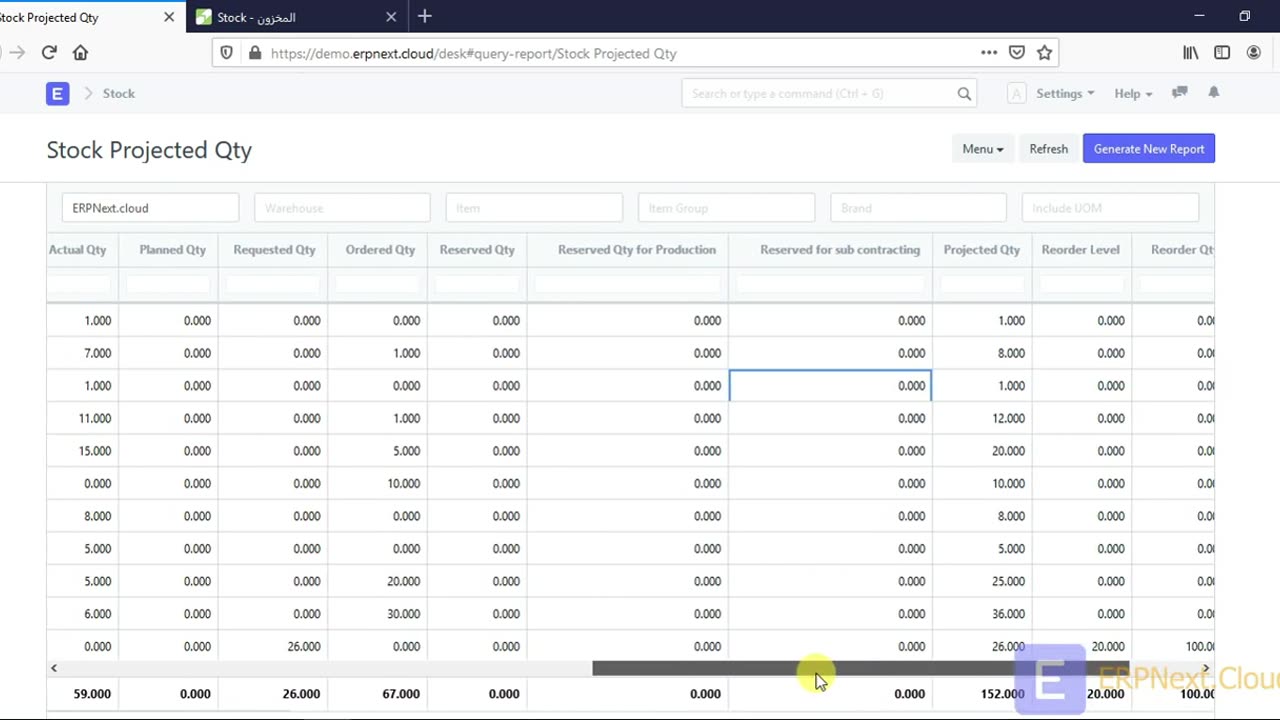Click the ERPNext home logo icon

(x=57, y=93)
